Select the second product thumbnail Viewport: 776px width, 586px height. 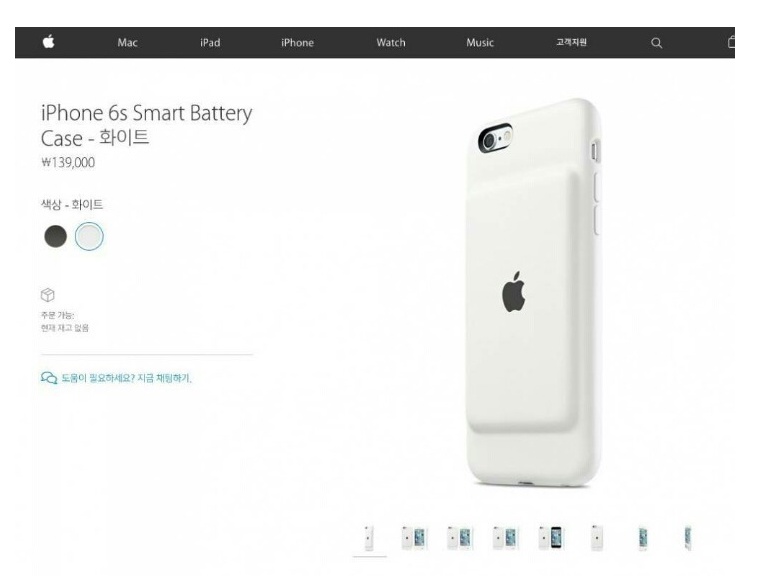414,538
